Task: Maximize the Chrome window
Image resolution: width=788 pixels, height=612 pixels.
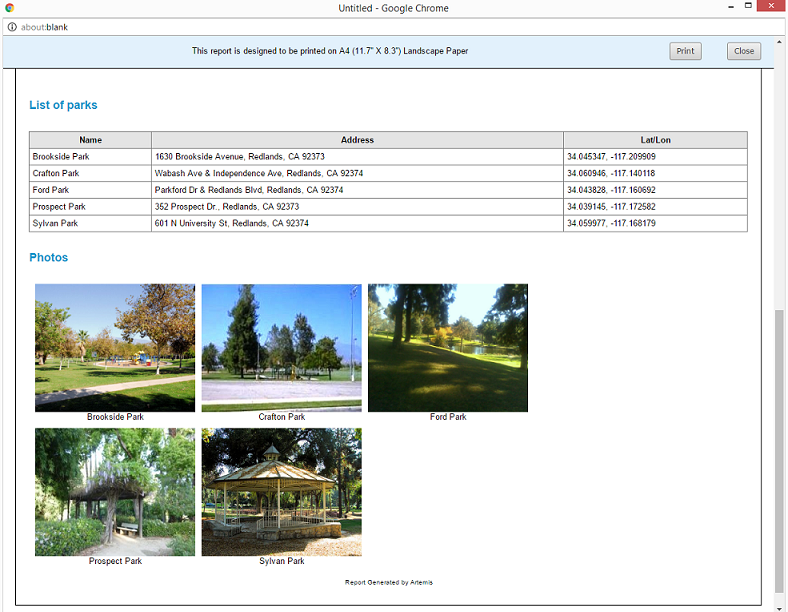Action: coord(748,6)
